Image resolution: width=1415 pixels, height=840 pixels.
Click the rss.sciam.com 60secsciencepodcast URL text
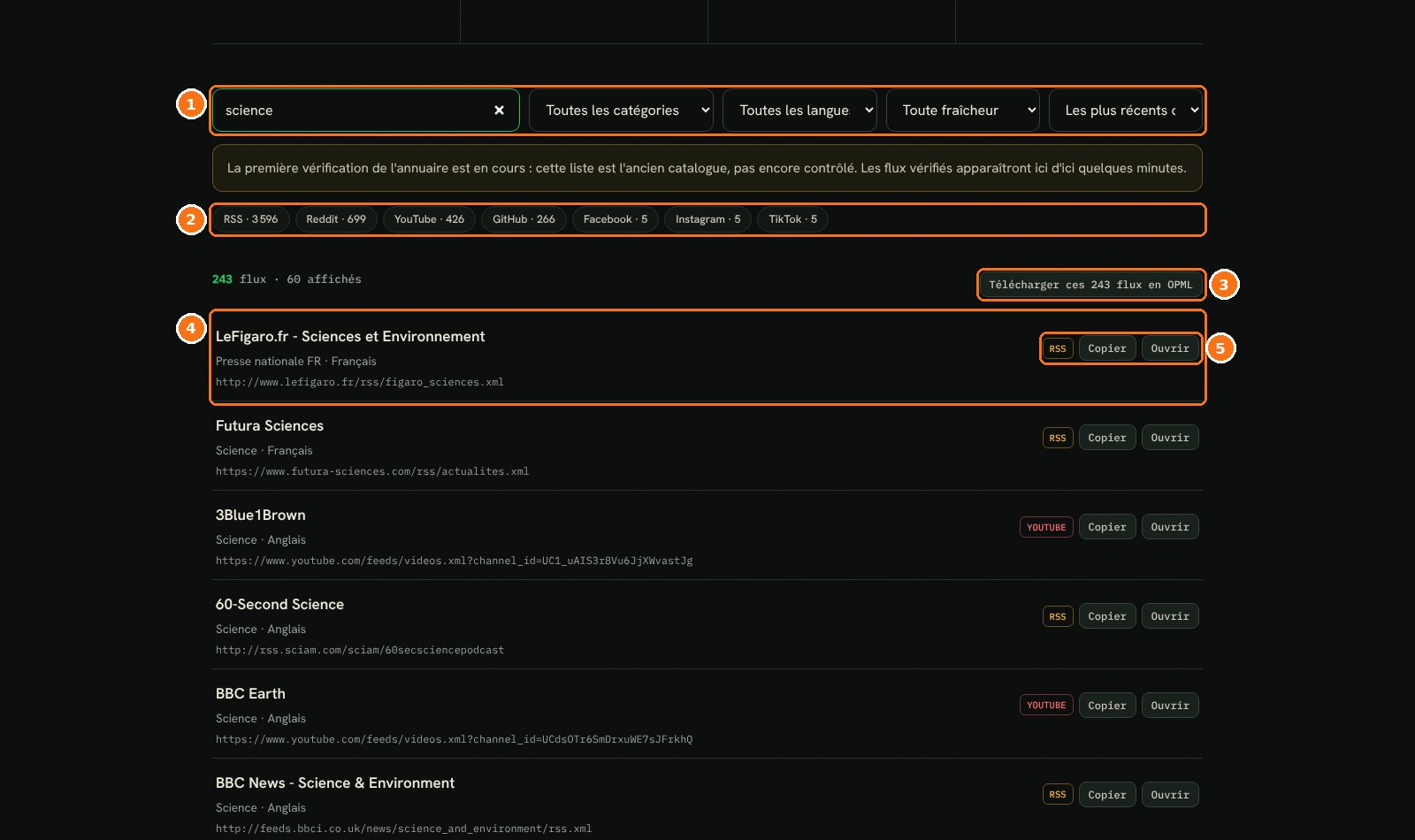(360, 650)
